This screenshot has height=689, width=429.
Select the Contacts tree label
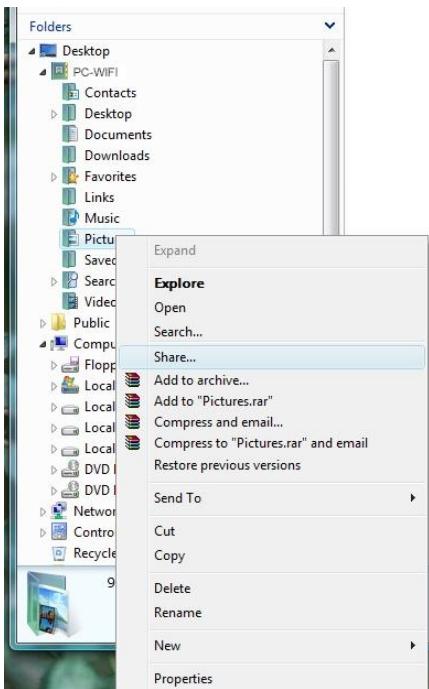pyautogui.click(x=111, y=93)
